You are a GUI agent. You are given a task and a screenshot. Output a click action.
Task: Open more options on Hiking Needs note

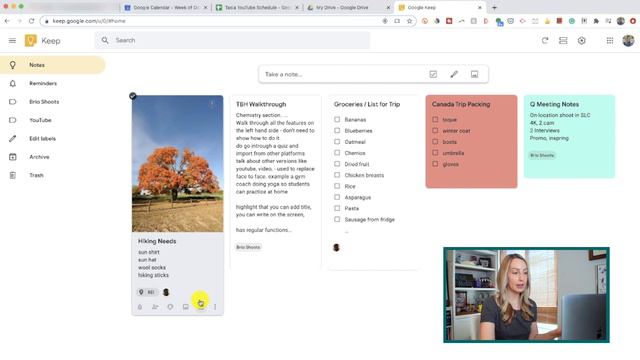(215, 307)
